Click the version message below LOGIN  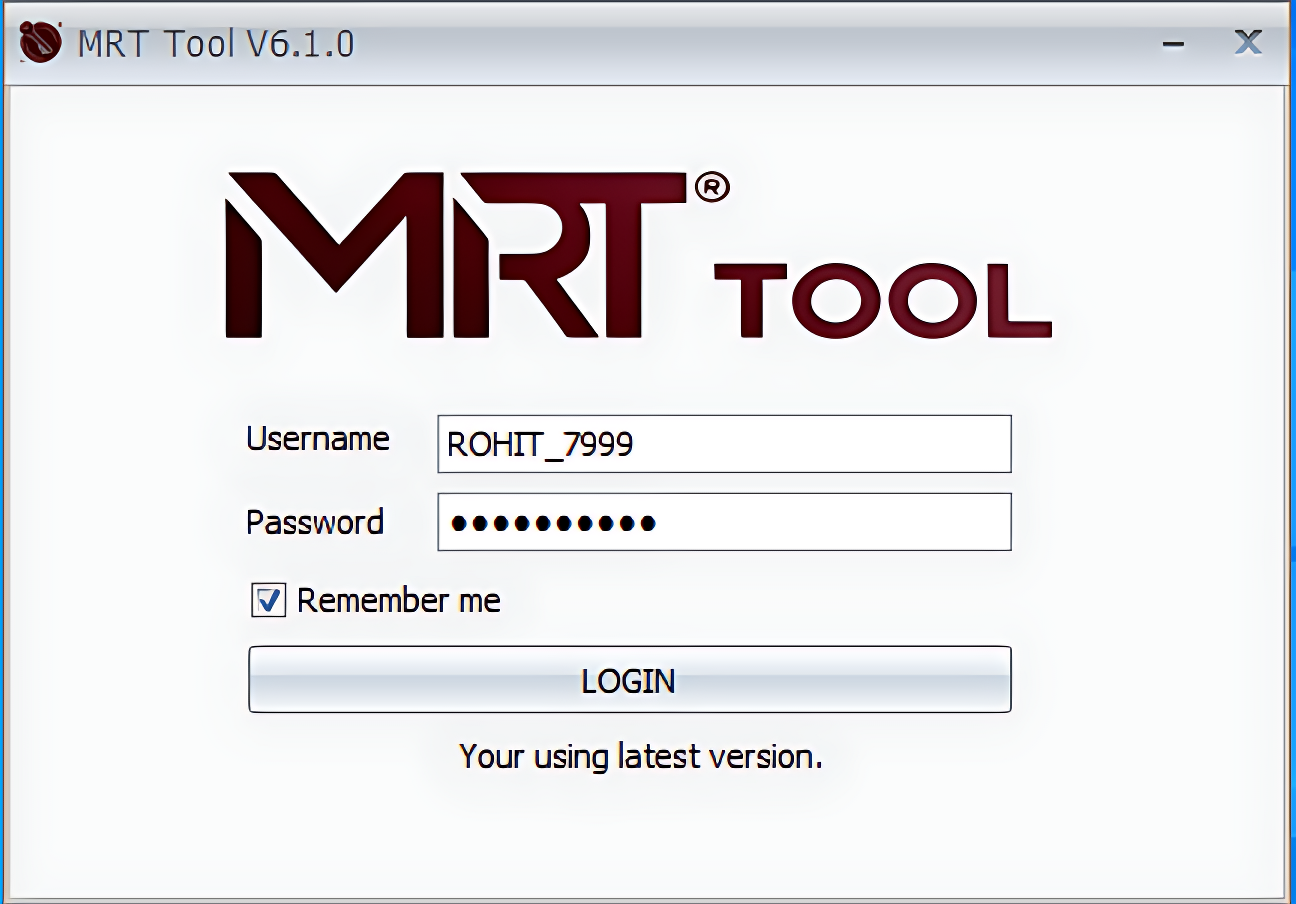click(x=639, y=756)
